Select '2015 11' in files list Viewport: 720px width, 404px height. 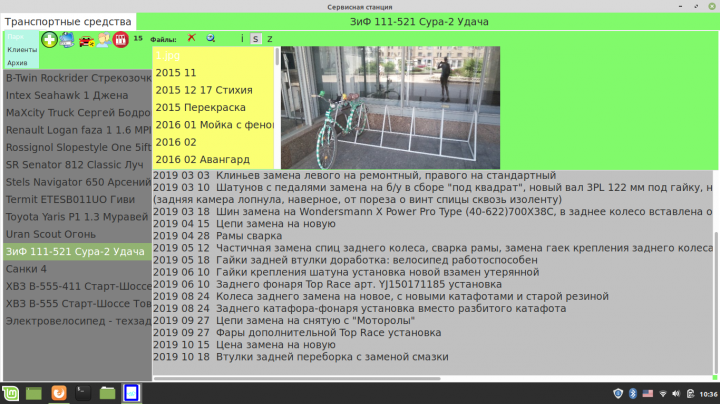point(213,73)
